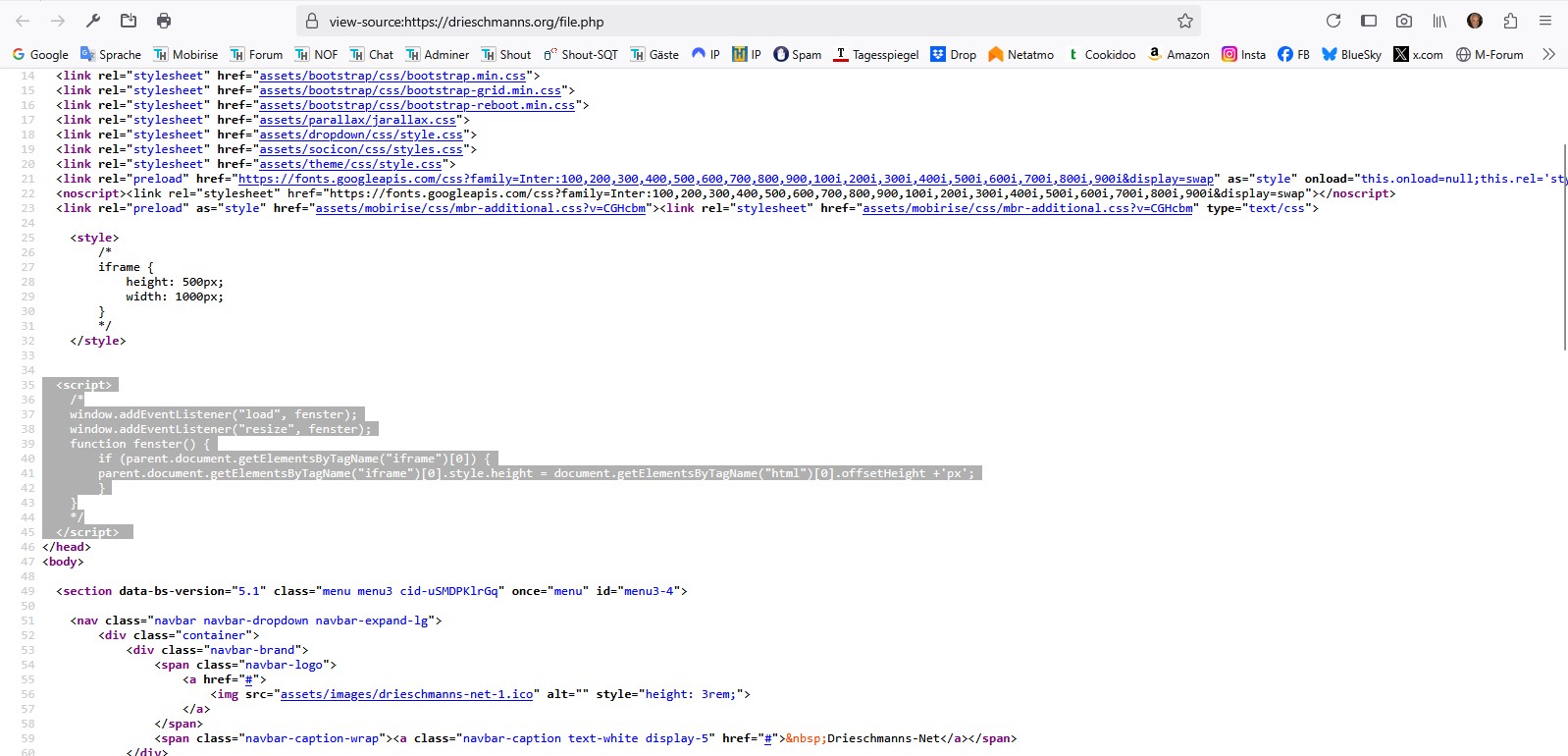Open the Mobirise bookmark

185,55
